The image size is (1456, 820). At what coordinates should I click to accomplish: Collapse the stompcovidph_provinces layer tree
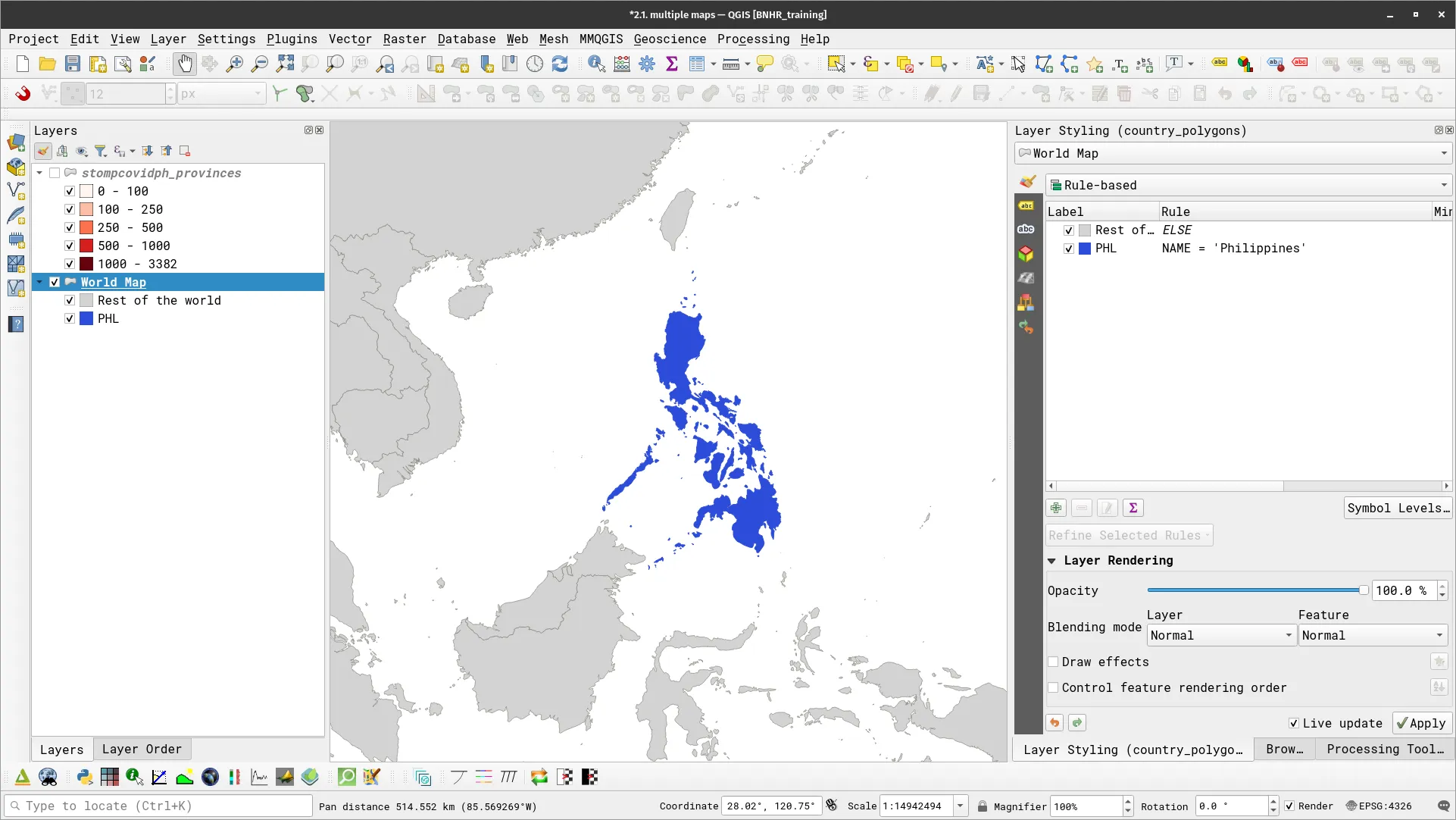[x=39, y=173]
